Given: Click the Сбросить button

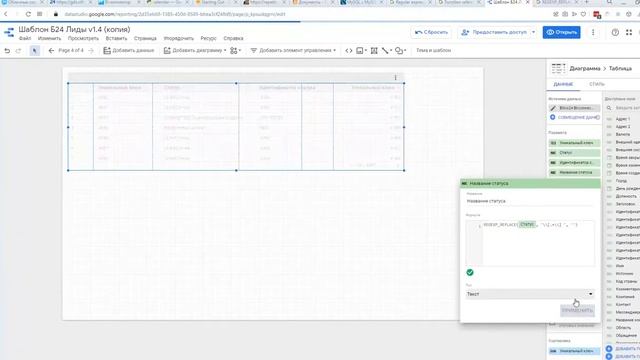Looking at the screenshot, I should [431, 32].
